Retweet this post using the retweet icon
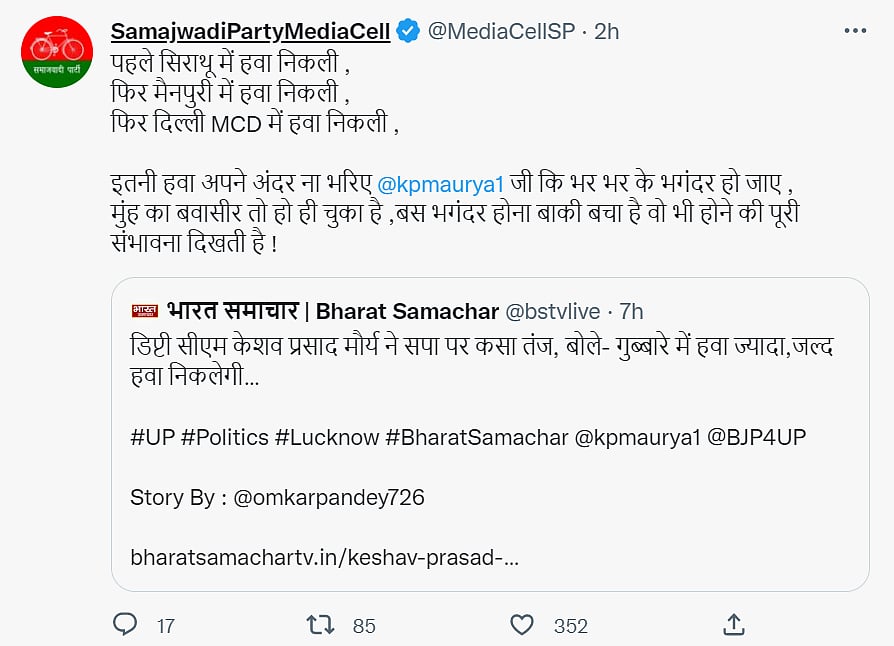The image size is (894, 646). [319, 625]
